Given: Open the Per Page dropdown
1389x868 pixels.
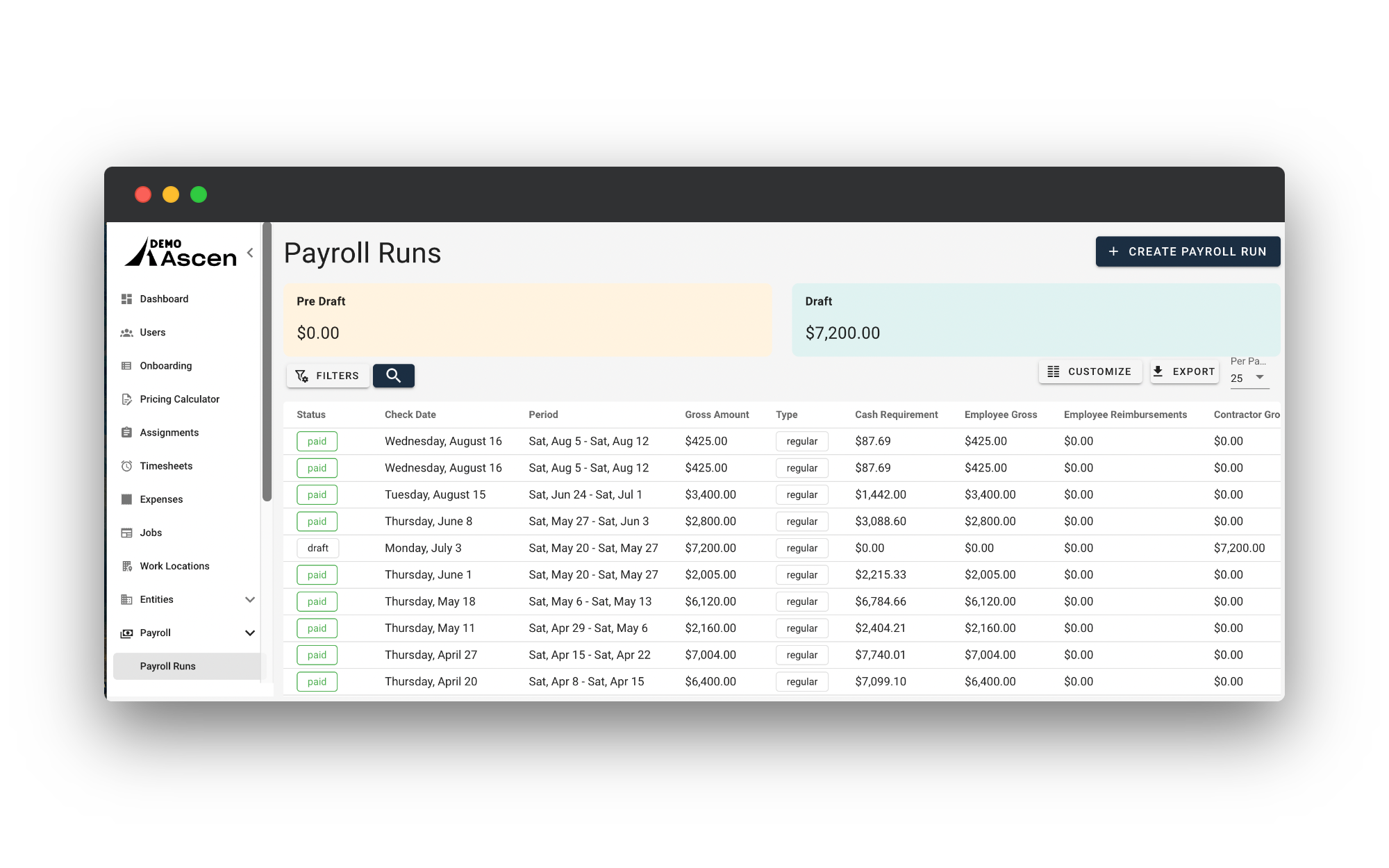Looking at the screenshot, I should 1249,378.
